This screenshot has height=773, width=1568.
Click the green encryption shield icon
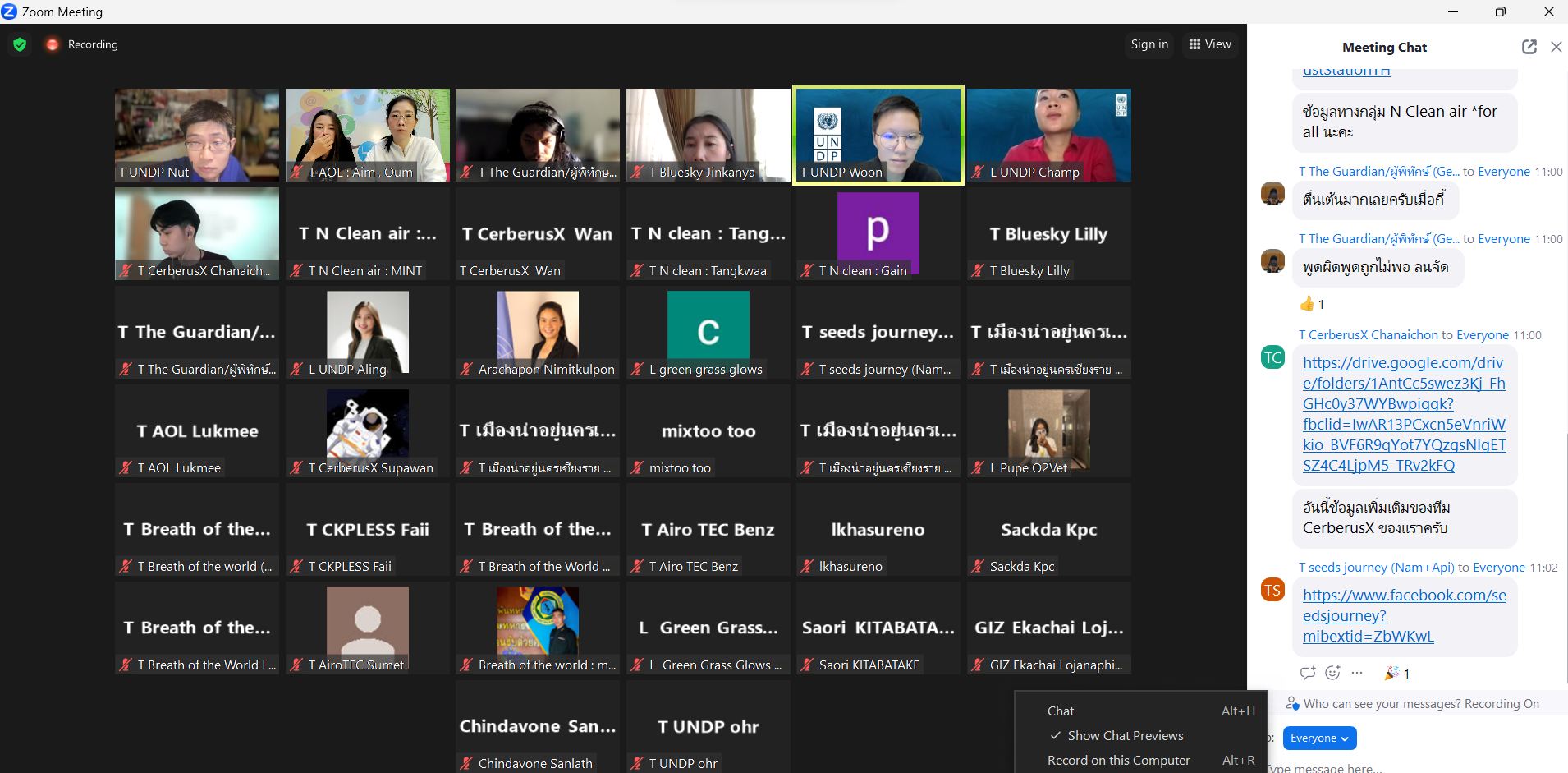point(20,44)
